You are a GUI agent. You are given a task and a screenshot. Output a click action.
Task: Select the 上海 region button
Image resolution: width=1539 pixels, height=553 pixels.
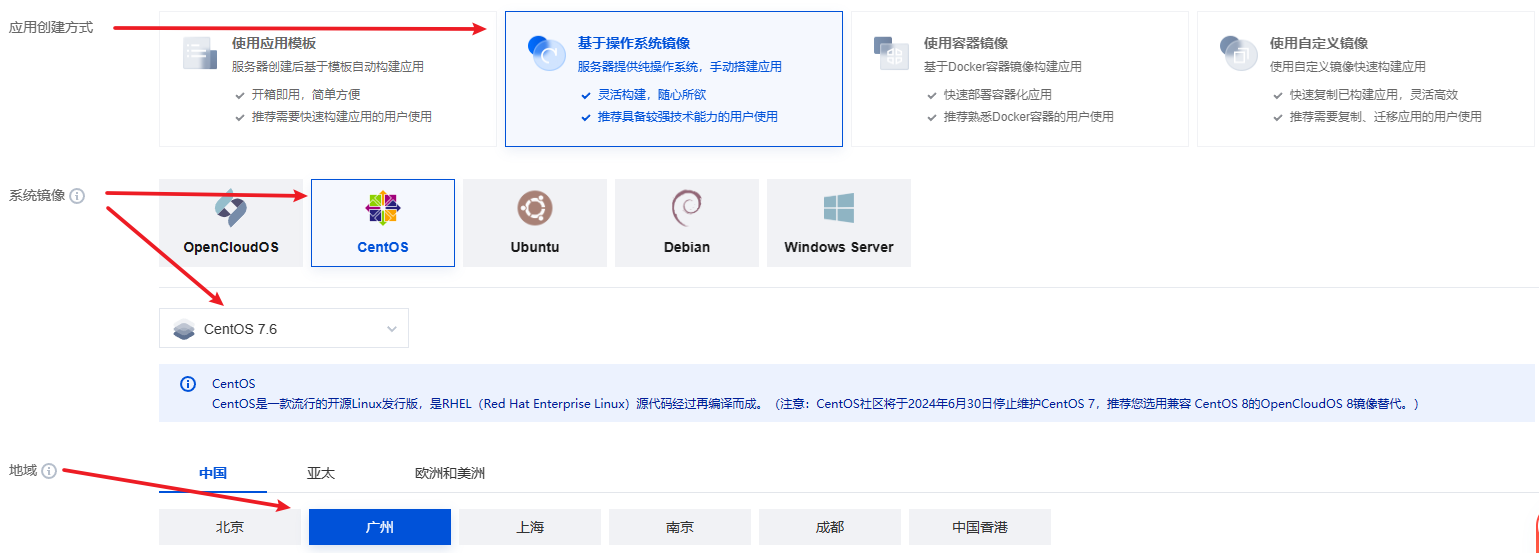tap(530, 527)
